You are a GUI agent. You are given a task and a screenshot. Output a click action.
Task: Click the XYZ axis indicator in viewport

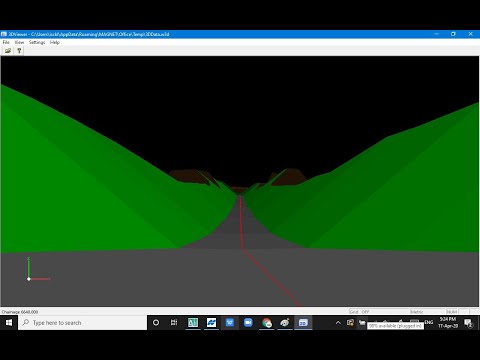click(x=38, y=269)
